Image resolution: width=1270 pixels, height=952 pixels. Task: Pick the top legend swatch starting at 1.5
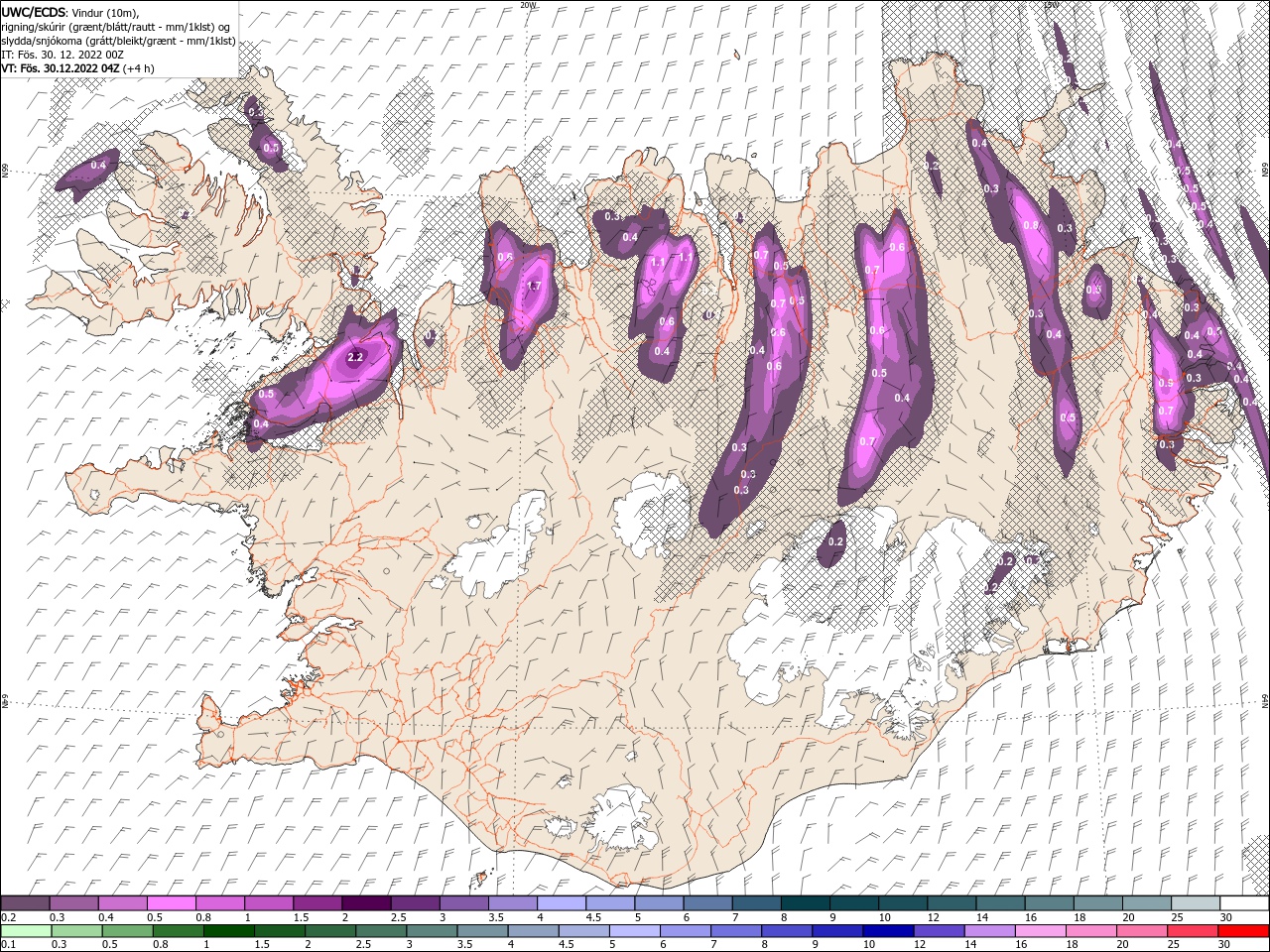(317, 903)
